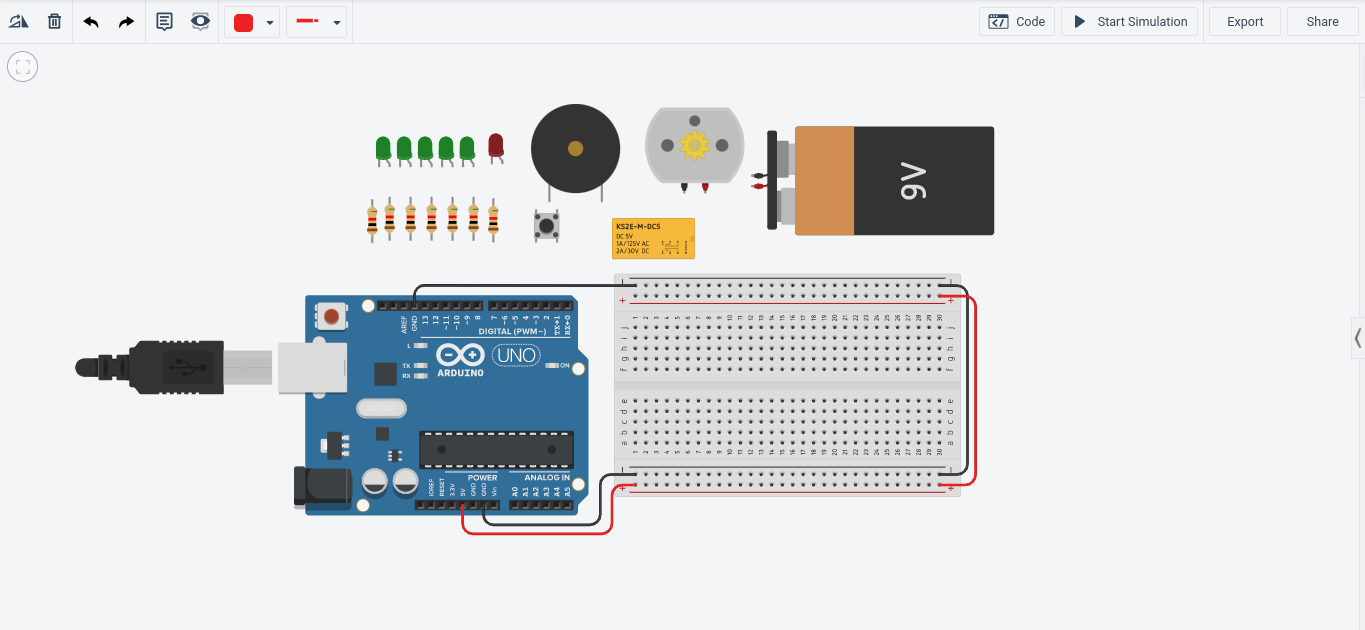Activate the Share option
This screenshot has height=630, width=1365.
click(1322, 21)
